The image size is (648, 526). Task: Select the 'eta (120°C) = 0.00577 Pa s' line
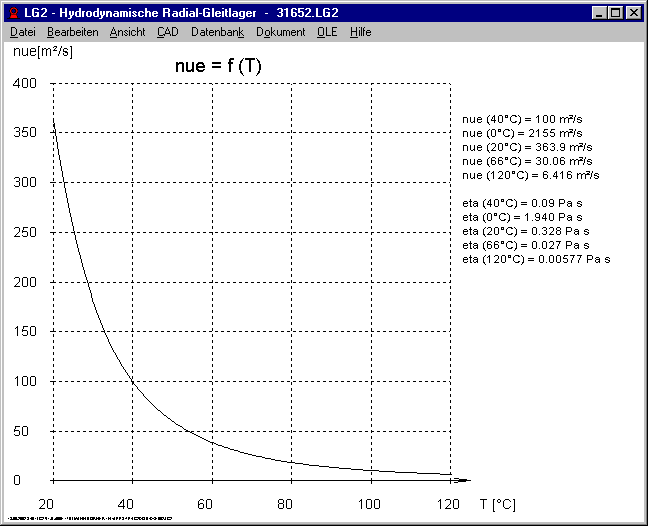point(537,259)
